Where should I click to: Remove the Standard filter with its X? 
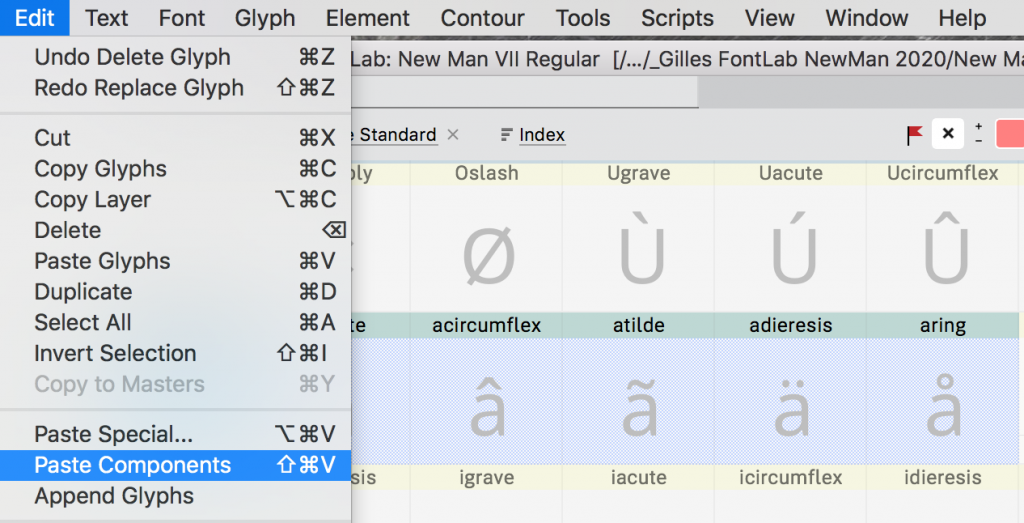point(453,135)
